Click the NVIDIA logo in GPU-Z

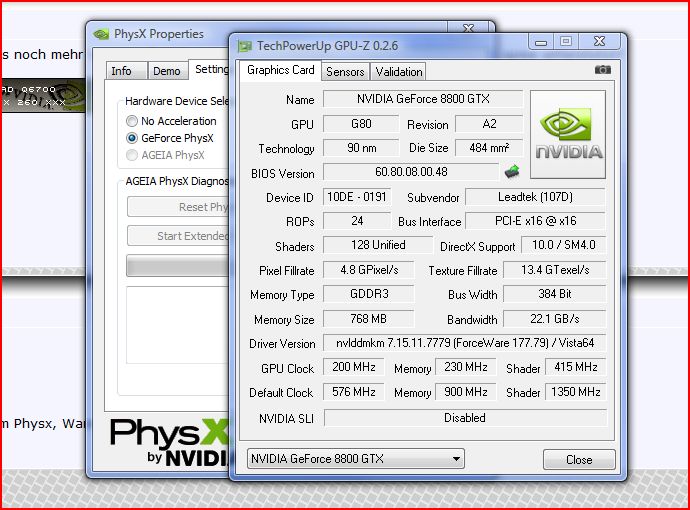point(568,134)
